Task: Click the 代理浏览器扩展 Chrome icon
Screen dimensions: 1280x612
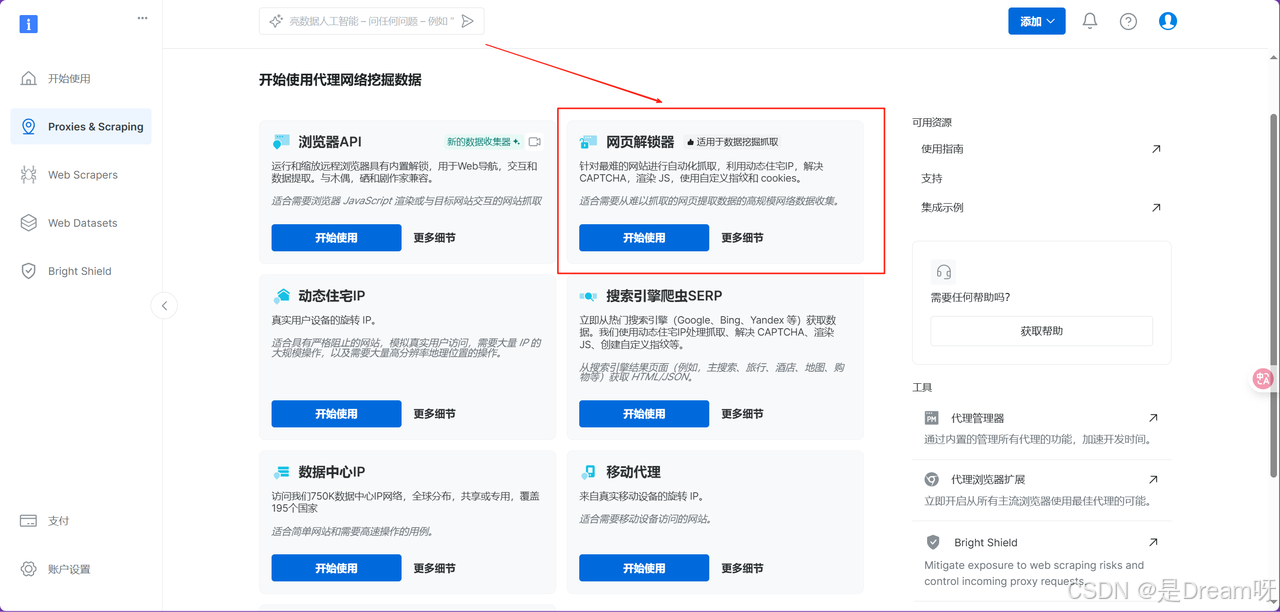Action: click(x=932, y=480)
